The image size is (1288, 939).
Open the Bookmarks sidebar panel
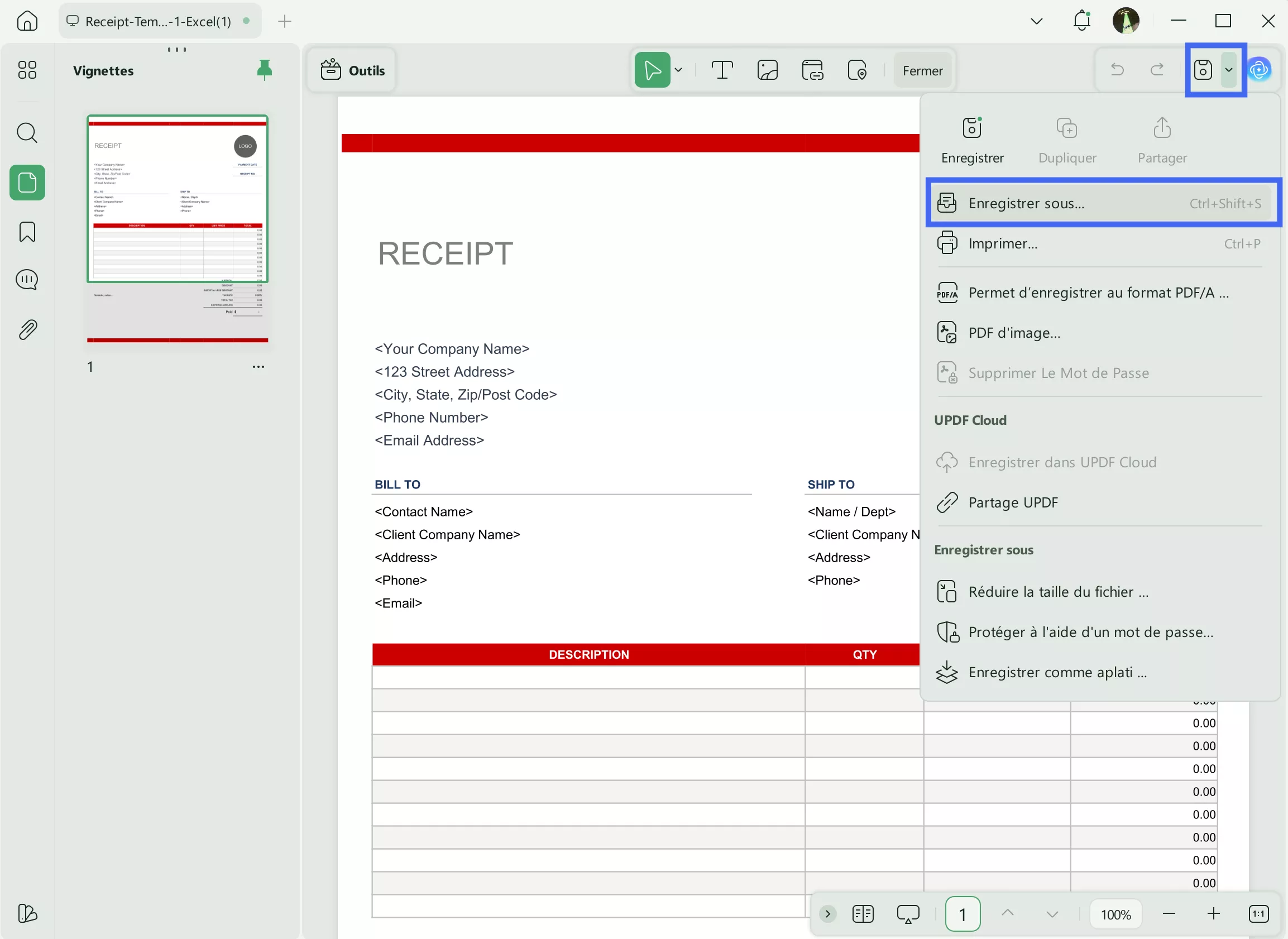point(27,232)
